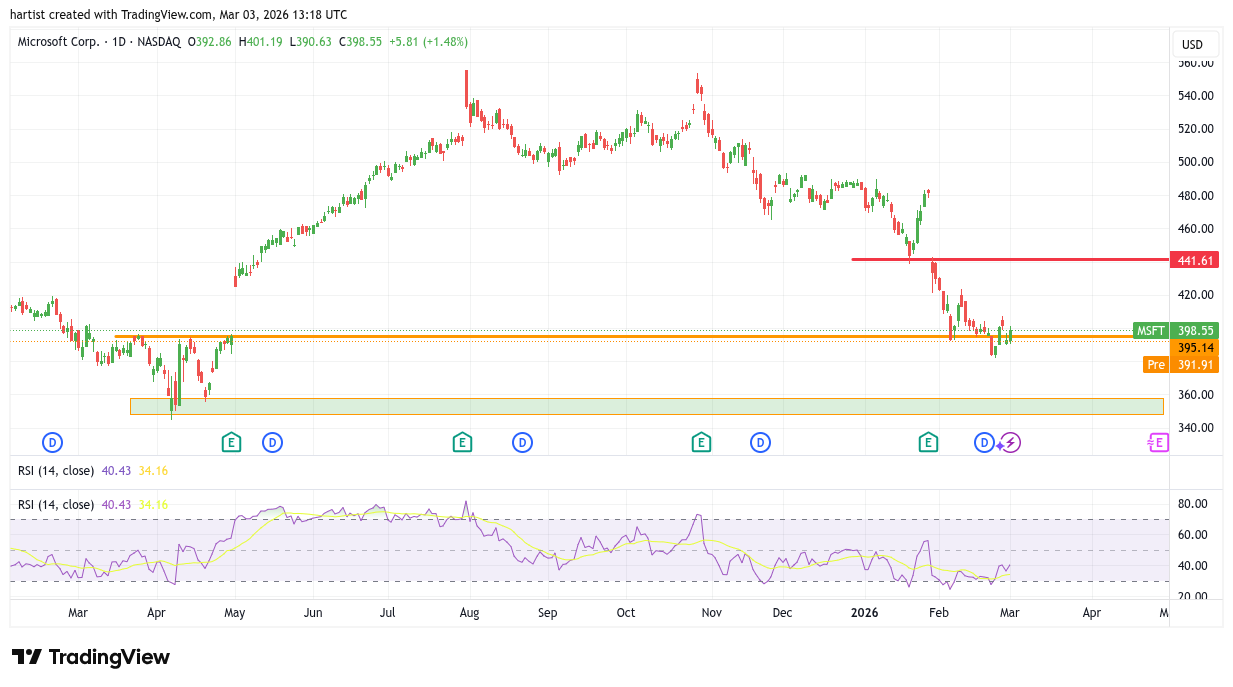Select the red 441.61 price label

click(1195, 260)
